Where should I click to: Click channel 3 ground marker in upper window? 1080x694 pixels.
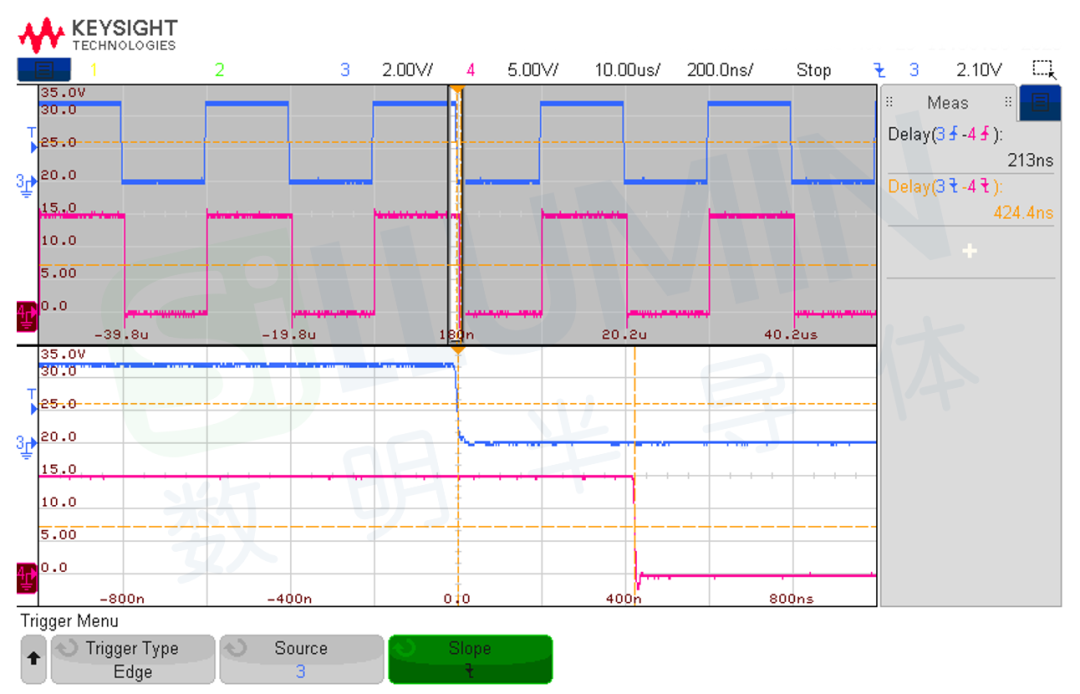[x=25, y=185]
